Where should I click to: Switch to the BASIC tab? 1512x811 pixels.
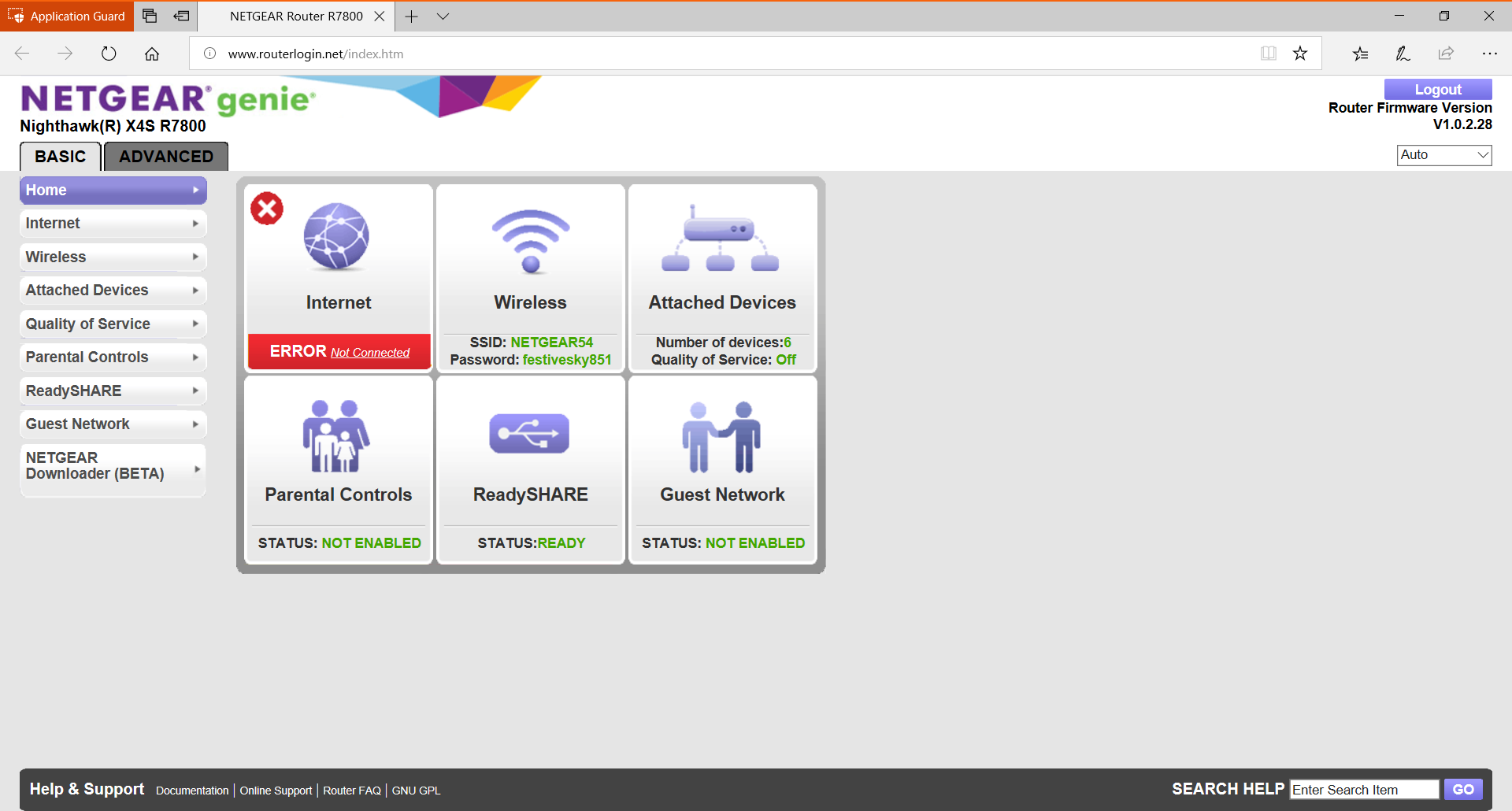pyautogui.click(x=61, y=157)
